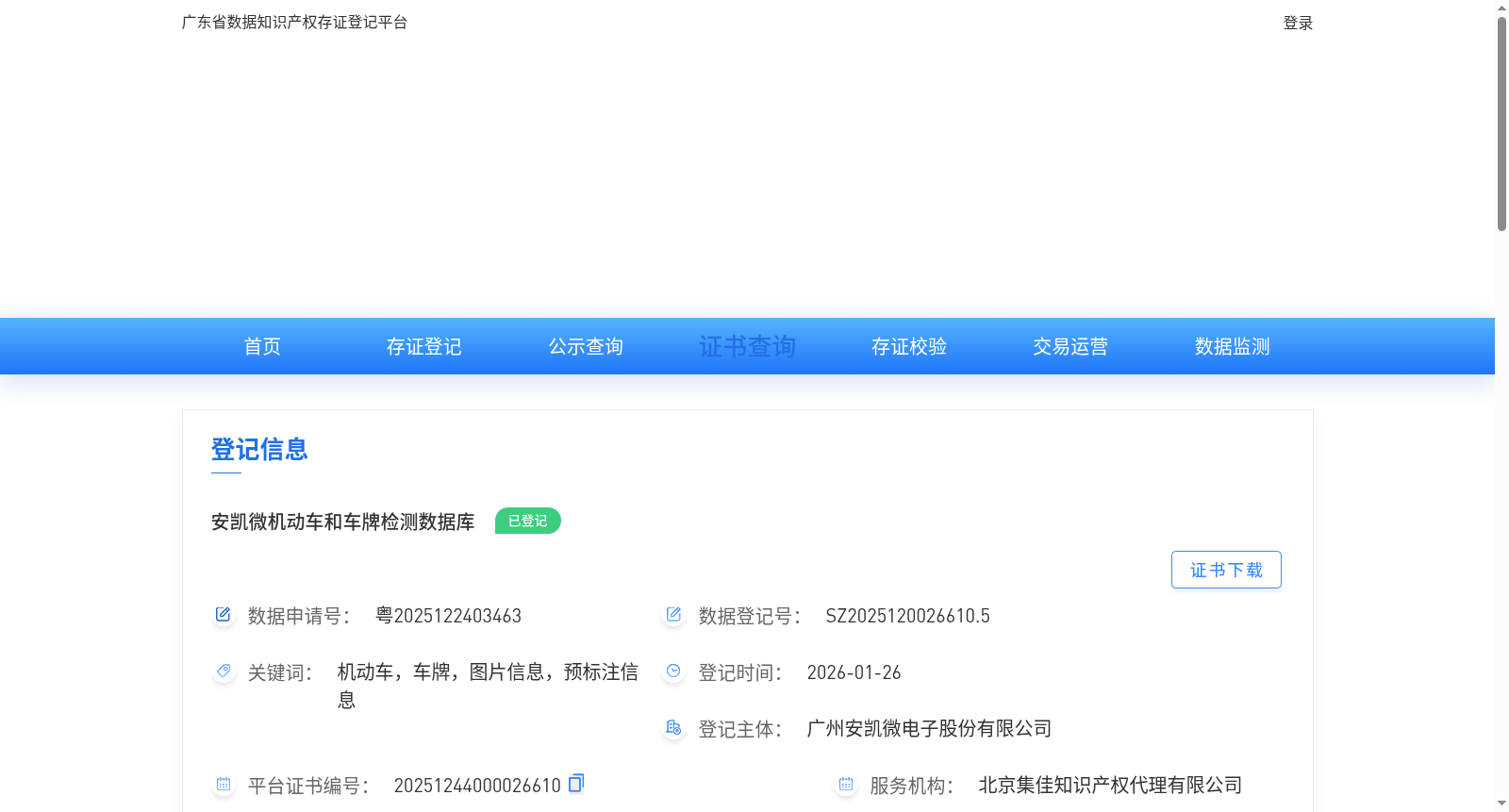Click the entity icon beside 登记主体
1509x812 pixels.
tap(673, 728)
